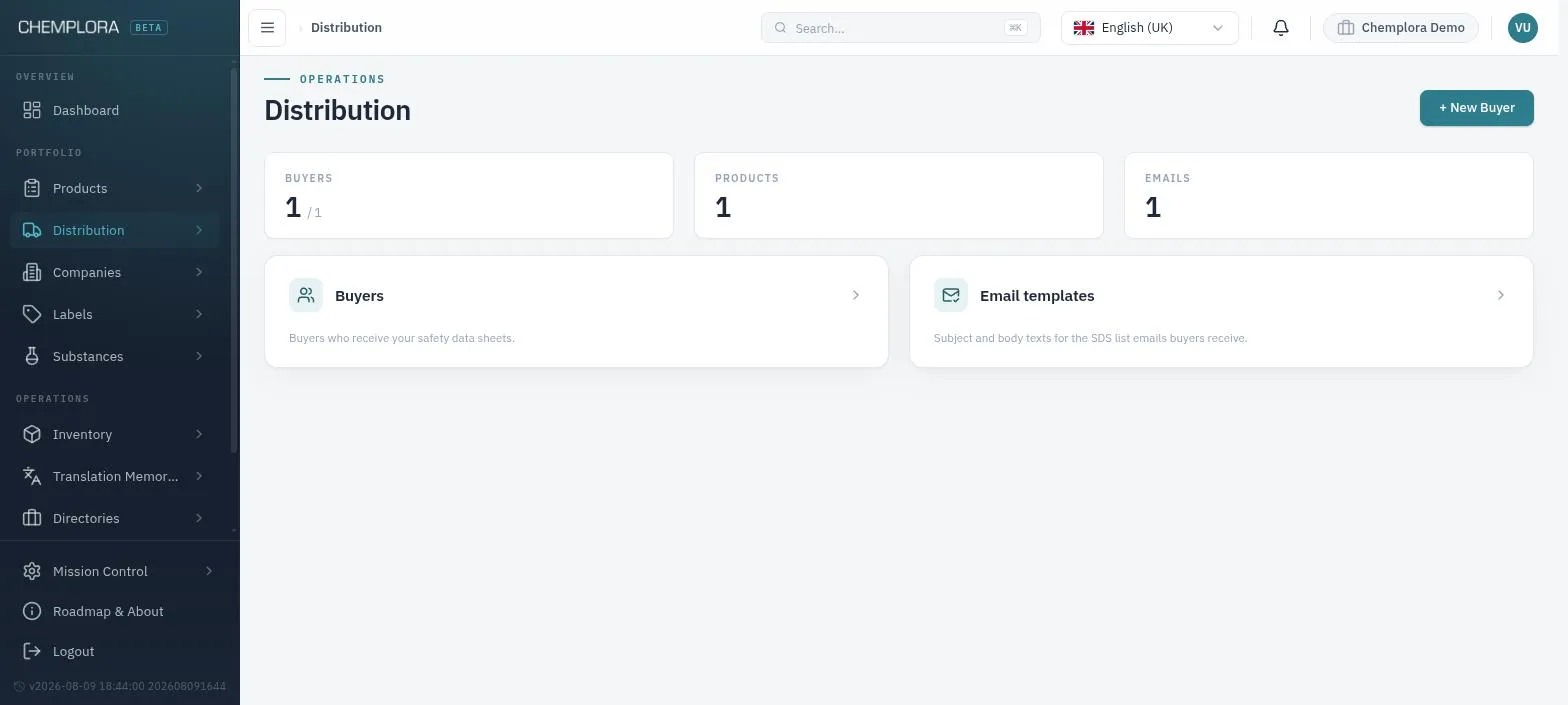
Task: Click the + New Buyer button
Action: pyautogui.click(x=1476, y=108)
